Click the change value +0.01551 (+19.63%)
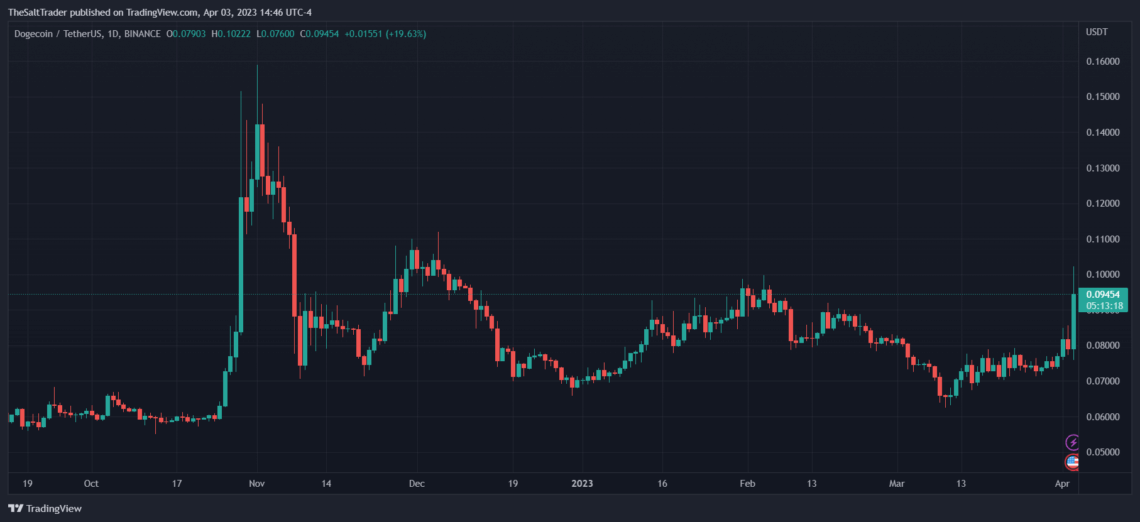Image resolution: width=1140 pixels, height=522 pixels. click(x=385, y=33)
